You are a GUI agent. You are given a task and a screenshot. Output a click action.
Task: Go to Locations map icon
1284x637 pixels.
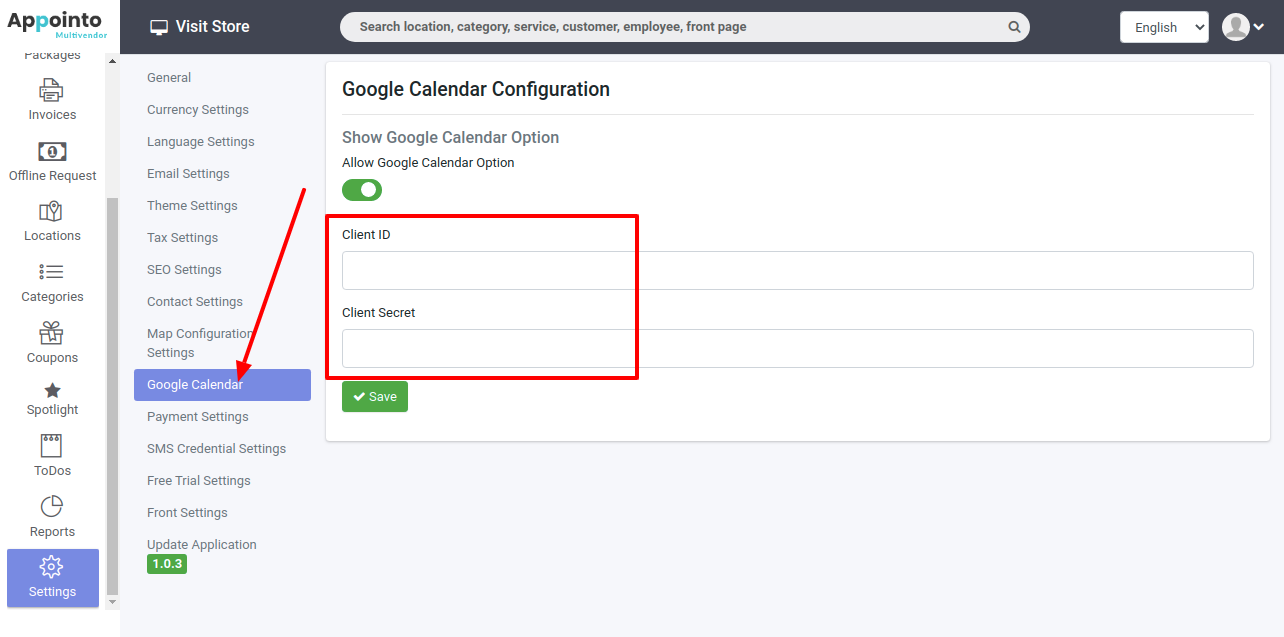tap(51, 212)
